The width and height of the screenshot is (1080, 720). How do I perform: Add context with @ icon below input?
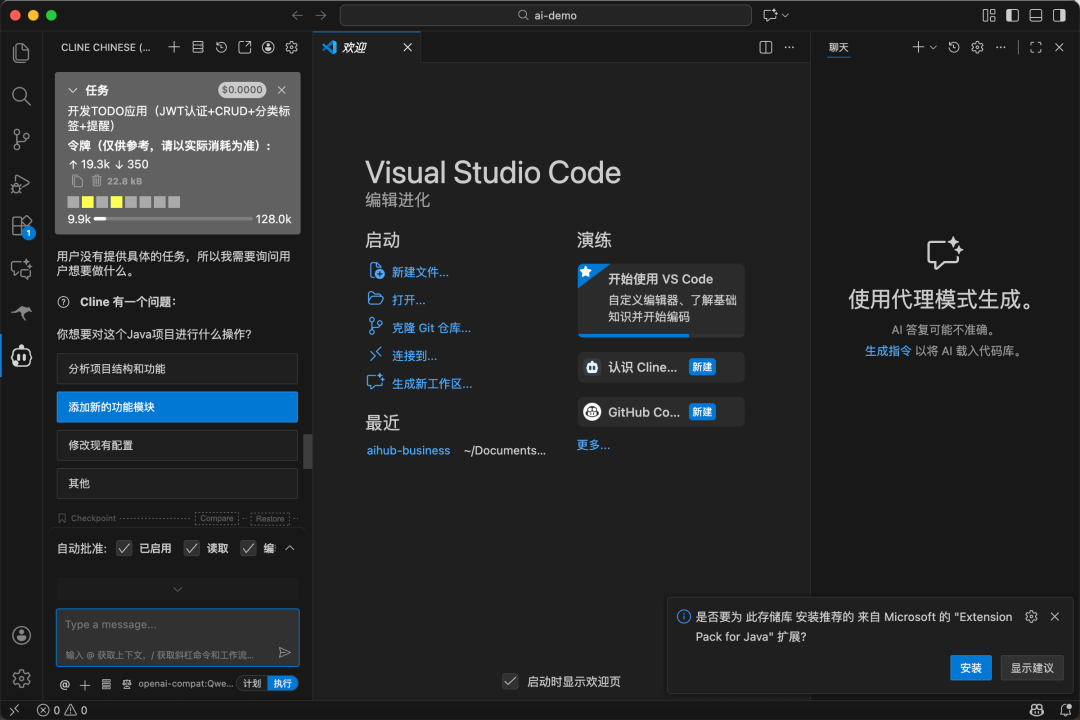pos(65,684)
